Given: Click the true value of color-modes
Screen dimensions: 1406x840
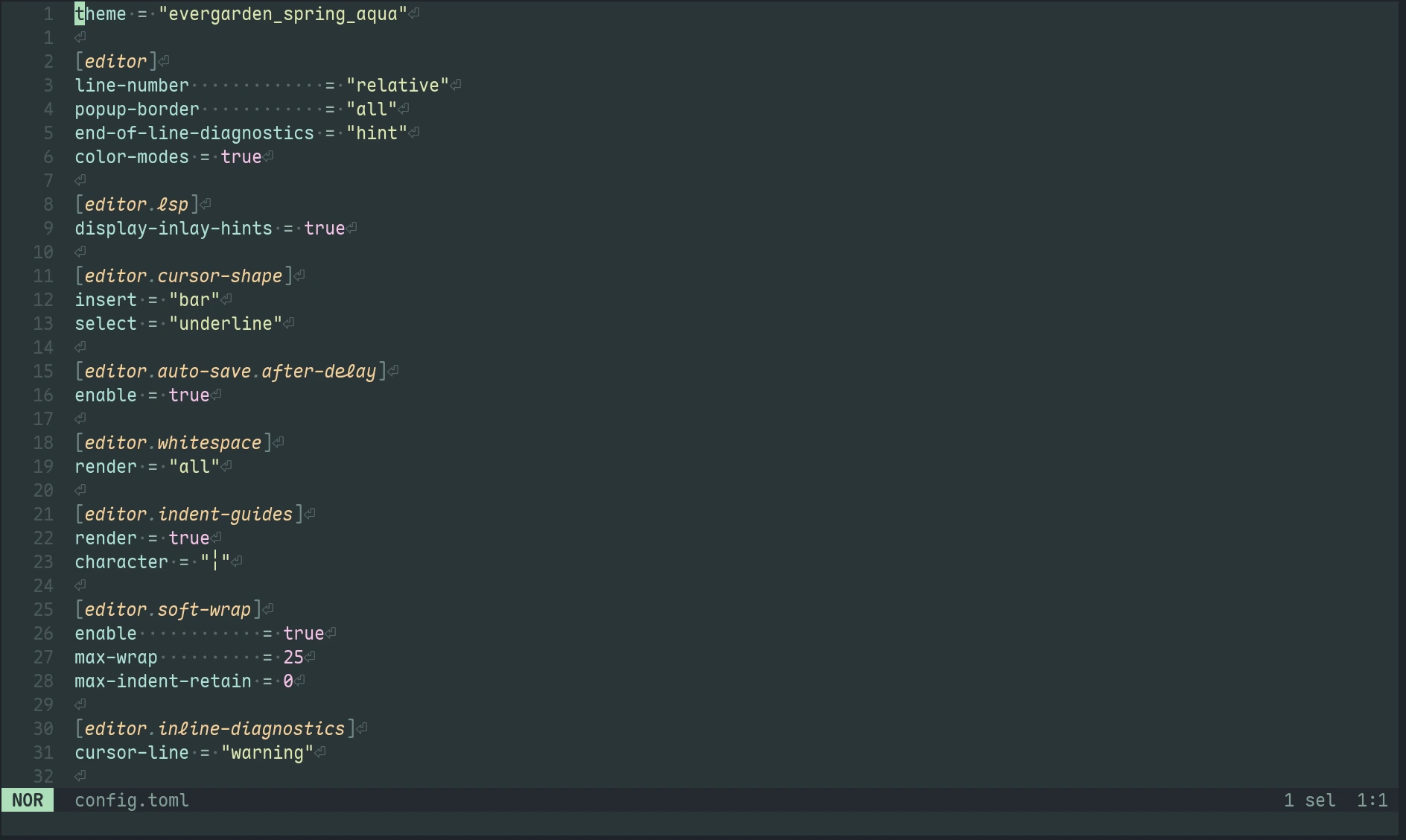Looking at the screenshot, I should tap(241, 157).
